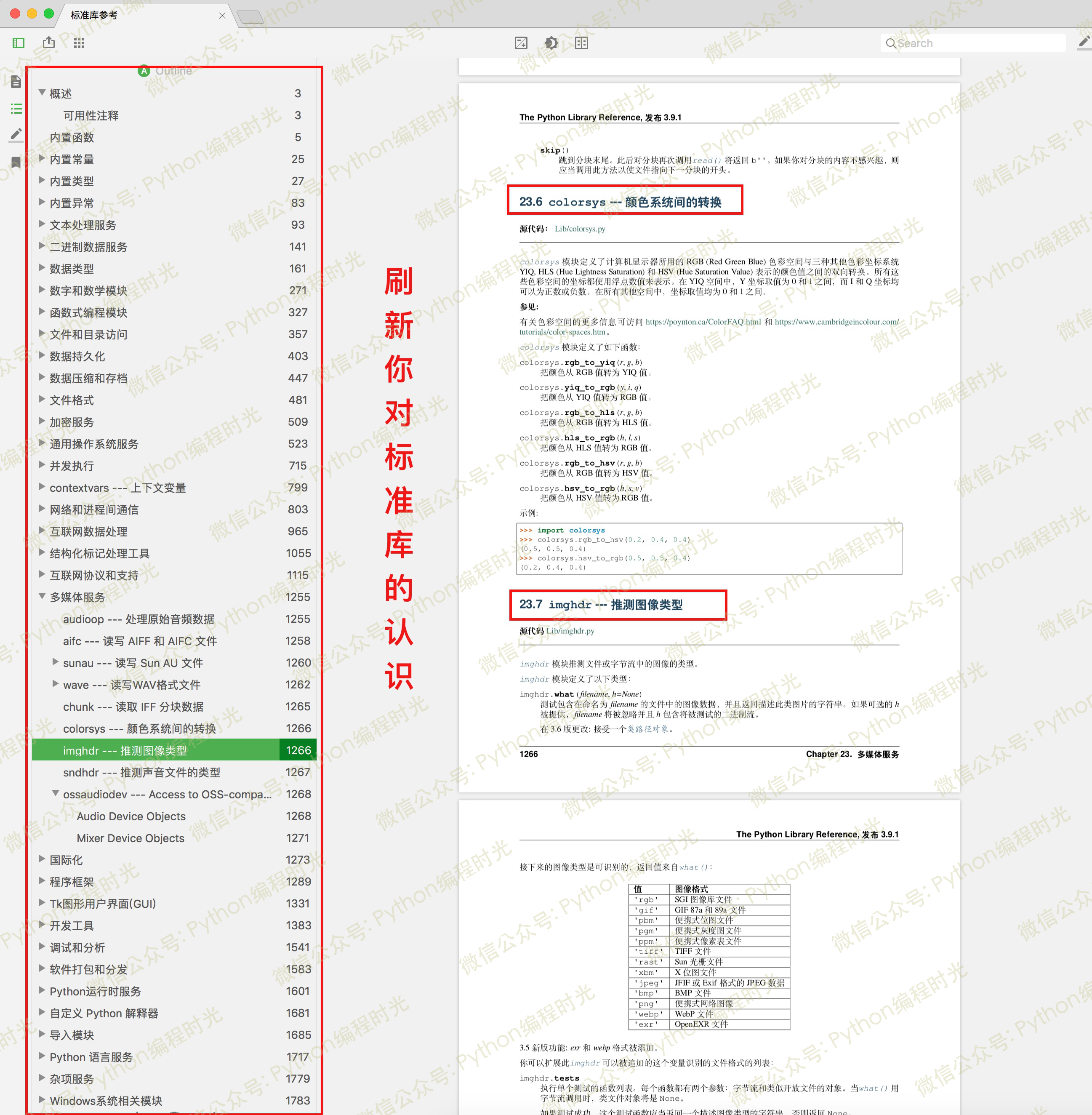Click the read() reference link
The height and width of the screenshot is (1115, 1092).
click(x=706, y=160)
